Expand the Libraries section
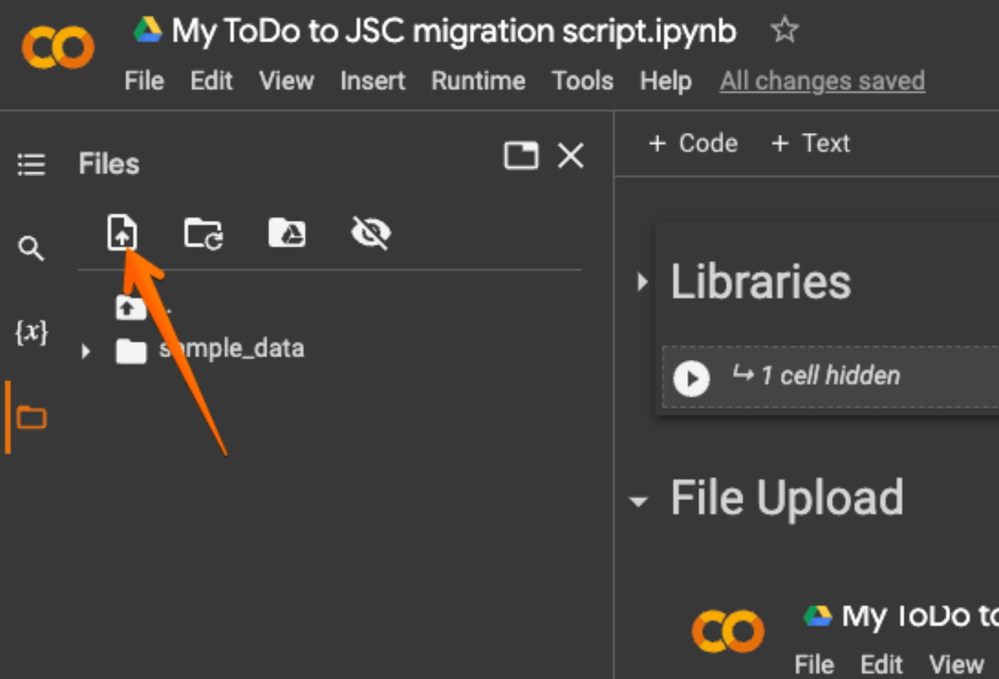Screen dimensions: 999x679 642,282
